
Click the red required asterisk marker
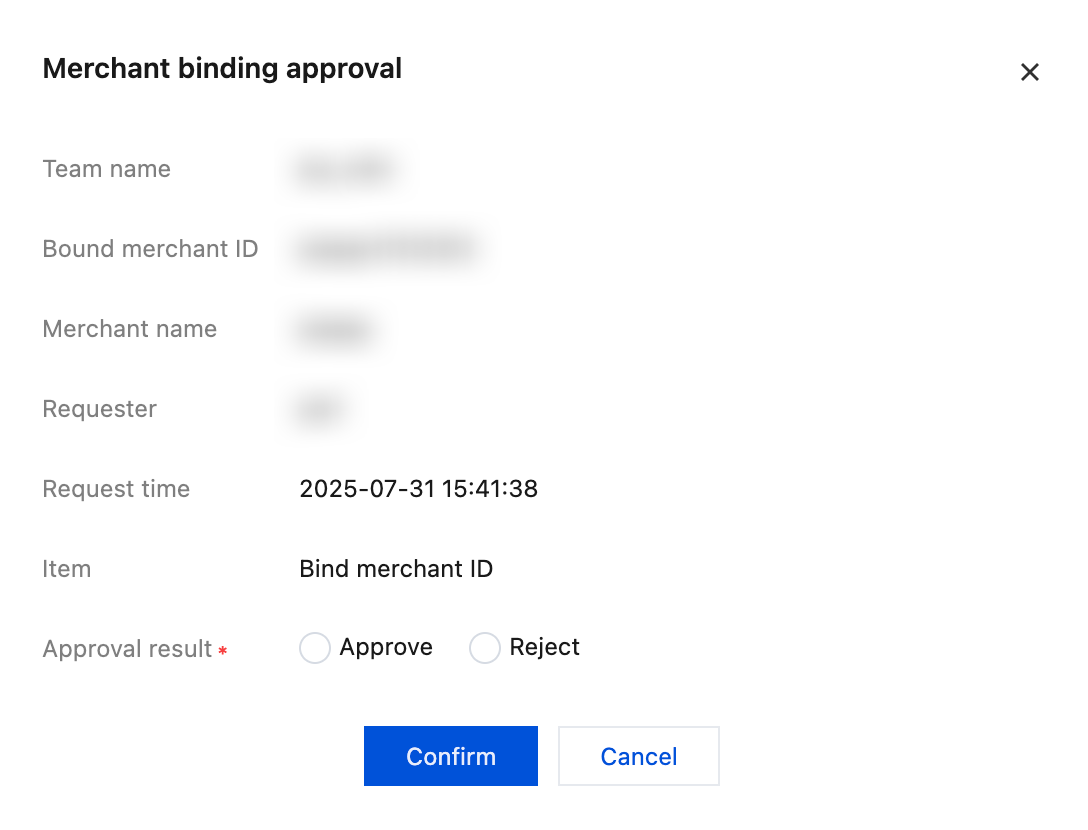tap(223, 651)
